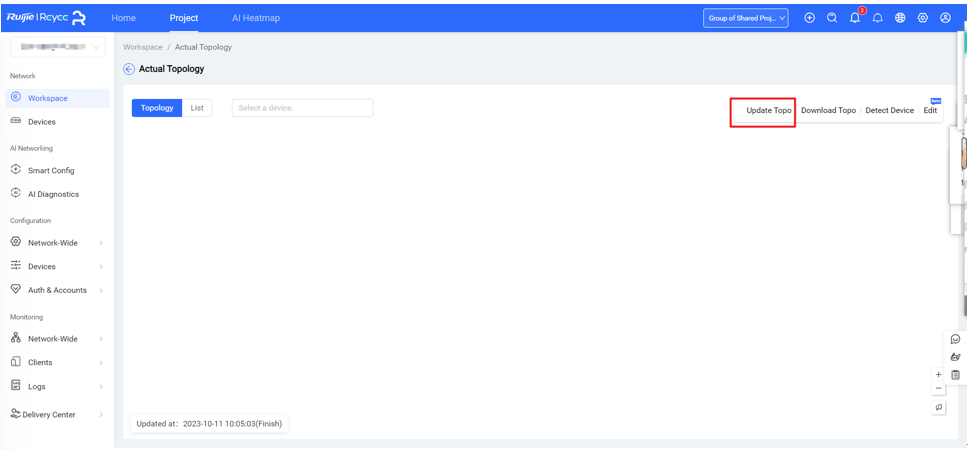
Task: Go to the Home tab
Action: [124, 18]
